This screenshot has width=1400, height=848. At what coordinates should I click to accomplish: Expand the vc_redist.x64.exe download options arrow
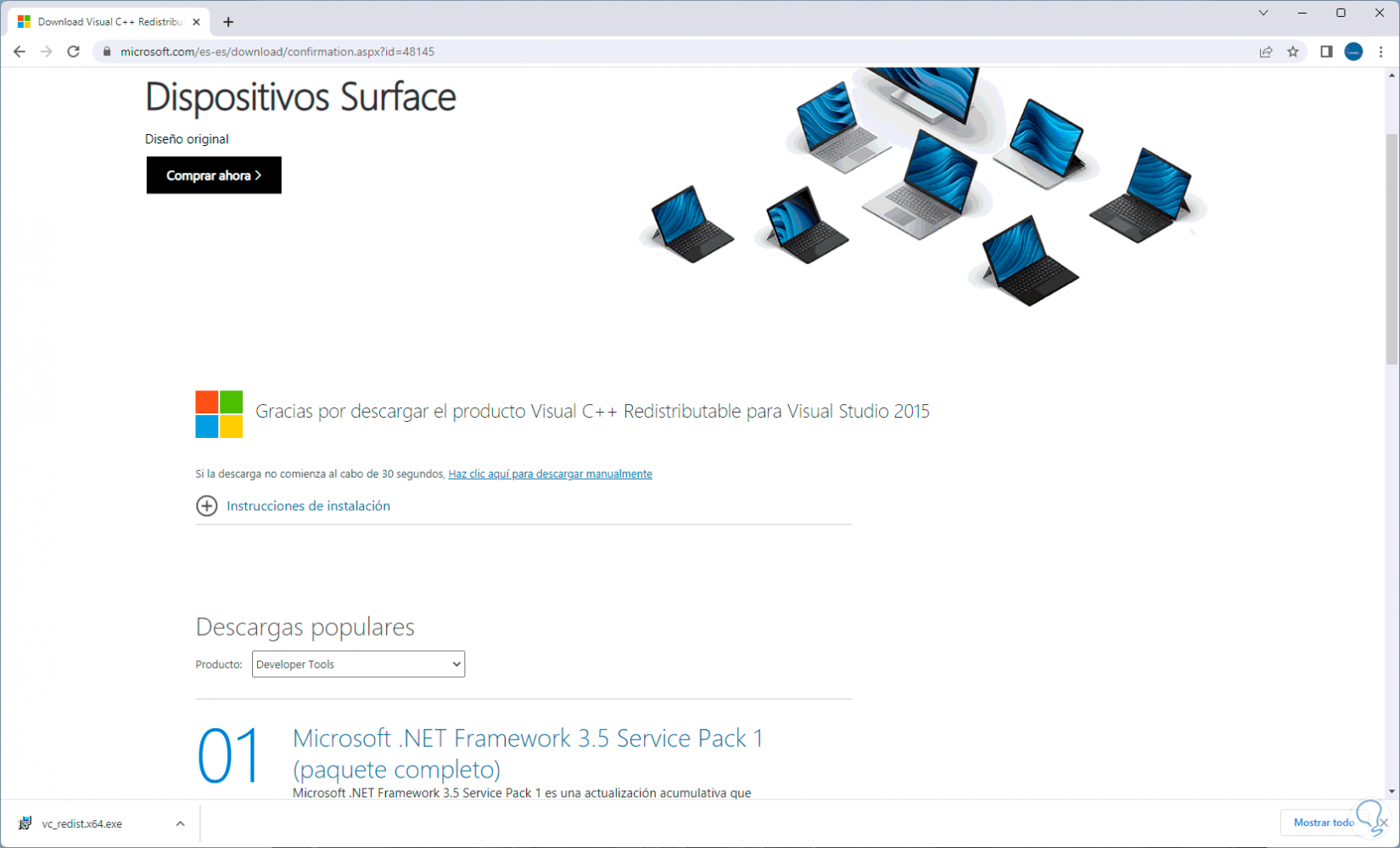pyautogui.click(x=180, y=823)
